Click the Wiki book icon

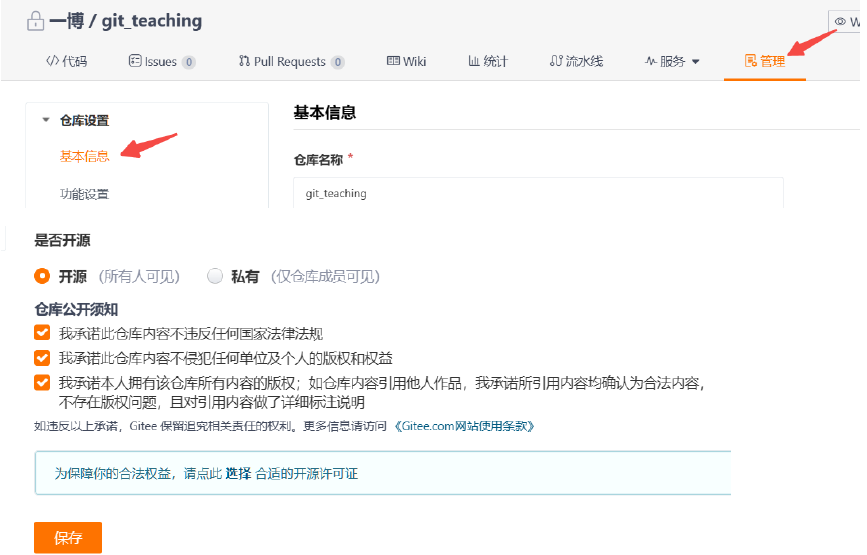(x=393, y=61)
